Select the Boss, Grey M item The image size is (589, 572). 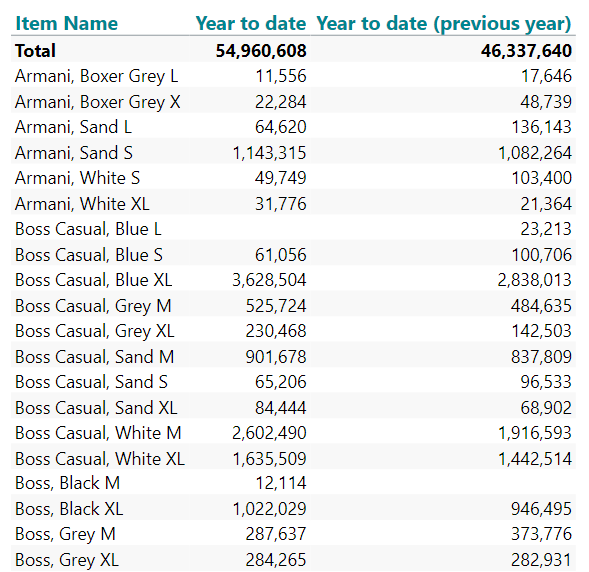click(x=65, y=534)
